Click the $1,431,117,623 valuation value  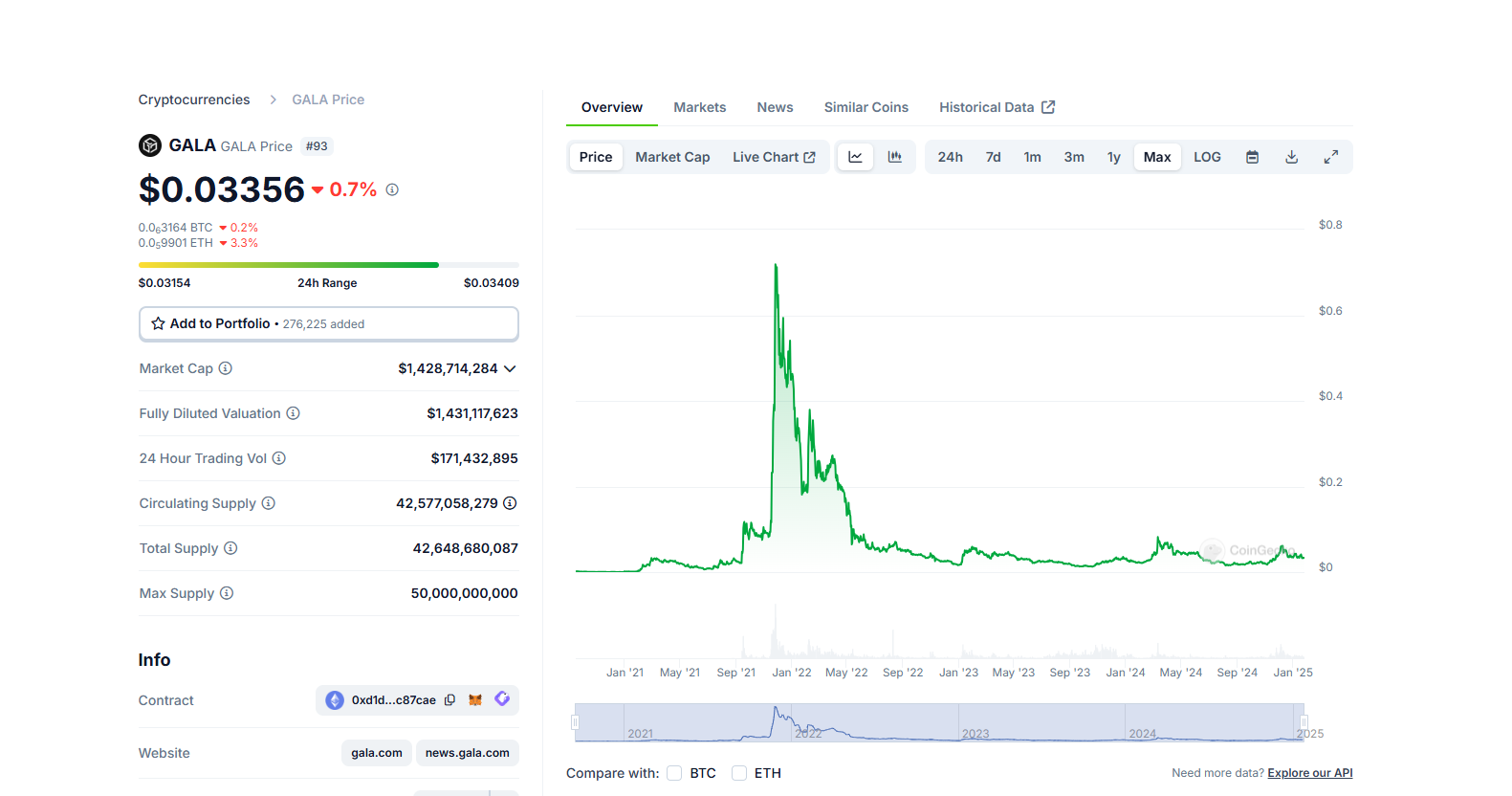pos(472,413)
